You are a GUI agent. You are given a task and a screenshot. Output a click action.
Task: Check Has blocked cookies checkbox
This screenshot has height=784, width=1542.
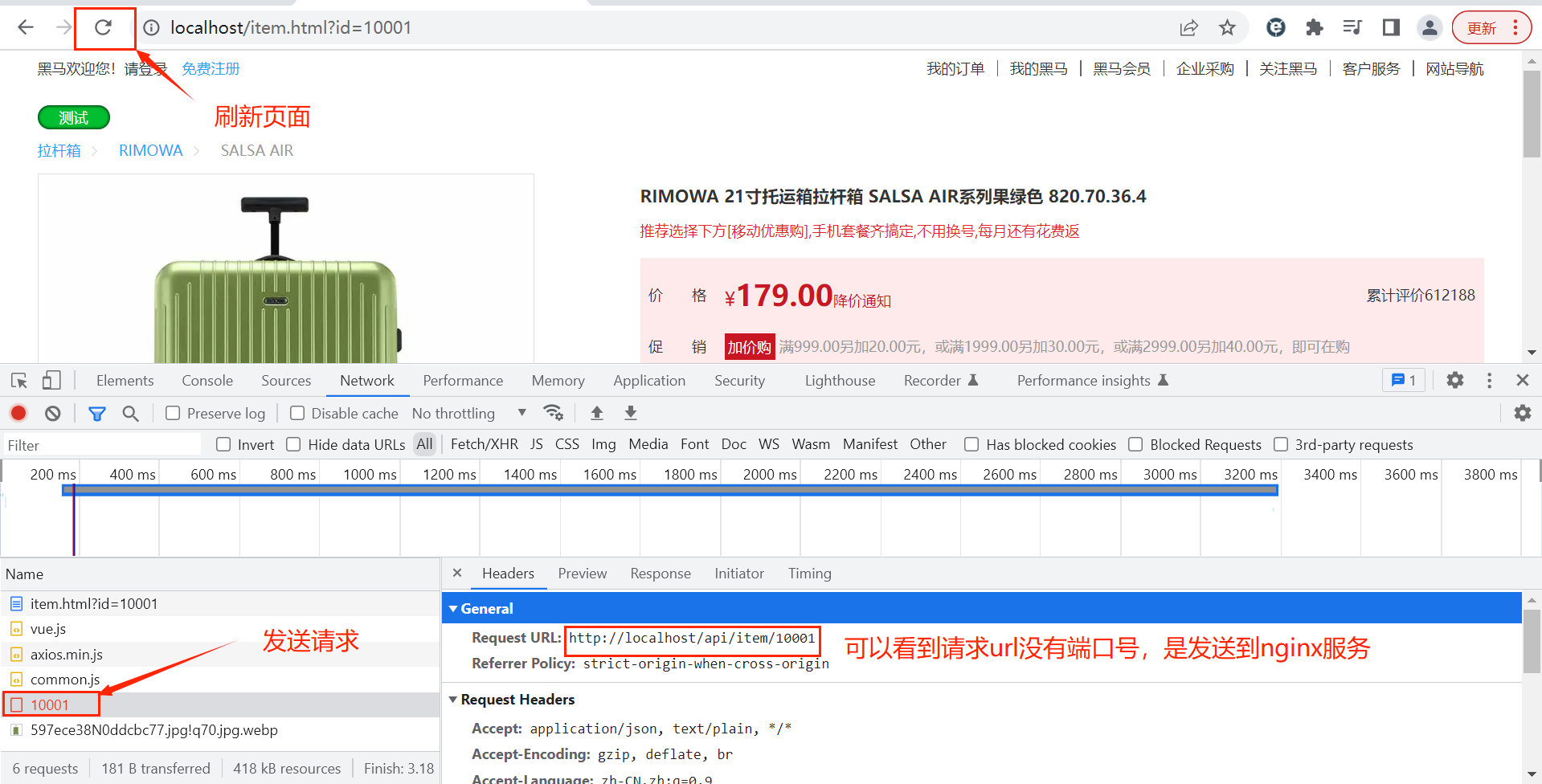tap(971, 444)
